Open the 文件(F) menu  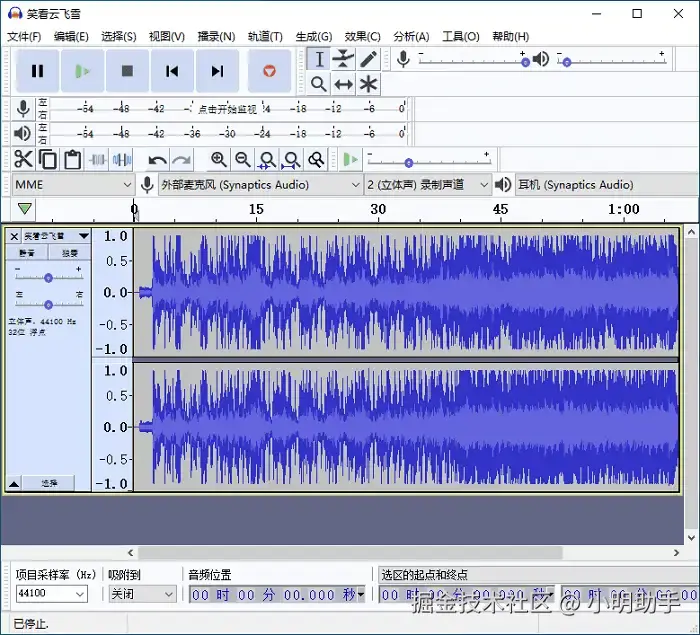[24, 36]
